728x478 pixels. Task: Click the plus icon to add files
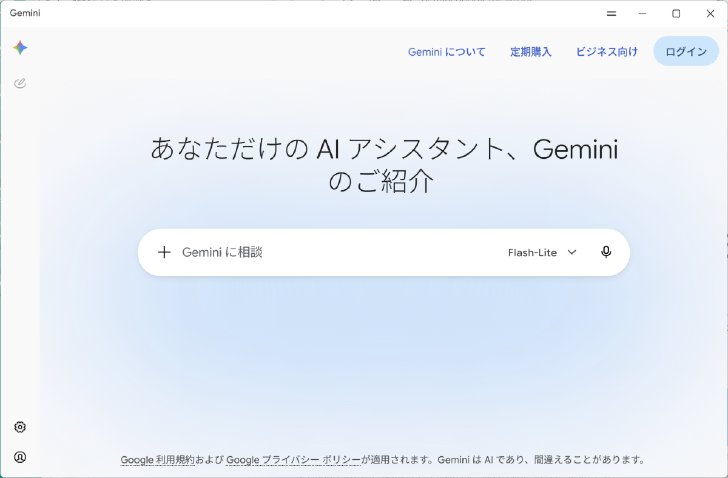[x=164, y=252]
